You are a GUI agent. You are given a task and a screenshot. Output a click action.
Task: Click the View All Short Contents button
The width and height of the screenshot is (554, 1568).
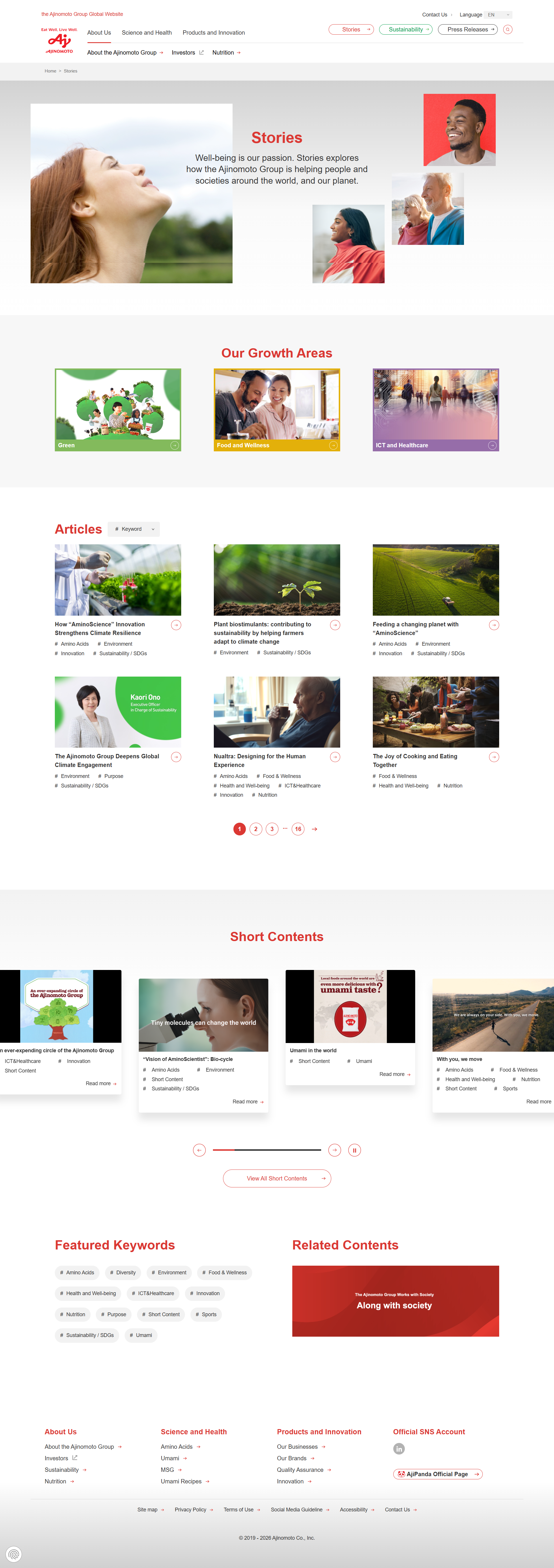(x=277, y=1178)
